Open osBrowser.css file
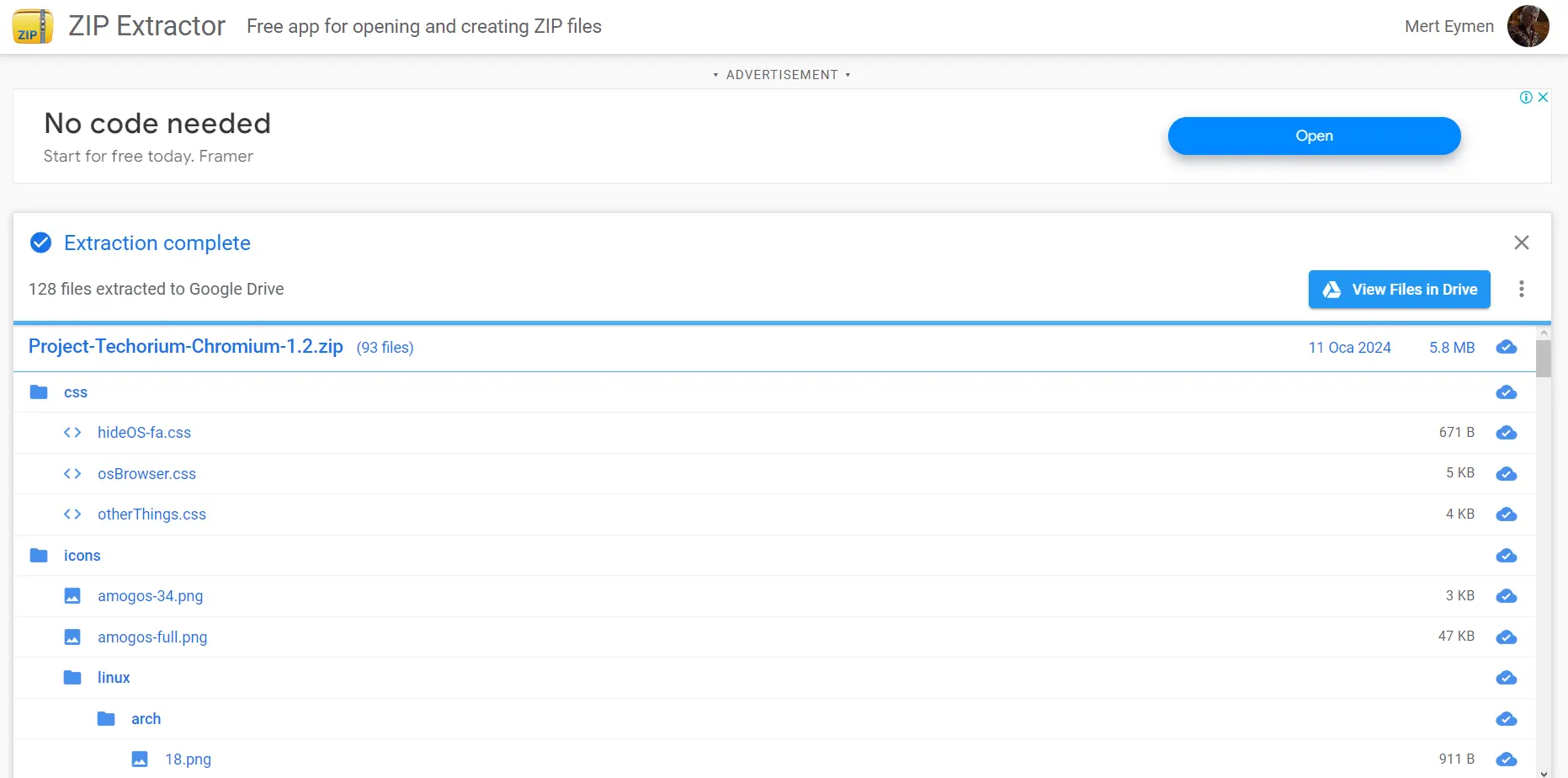1568x778 pixels. 146,474
